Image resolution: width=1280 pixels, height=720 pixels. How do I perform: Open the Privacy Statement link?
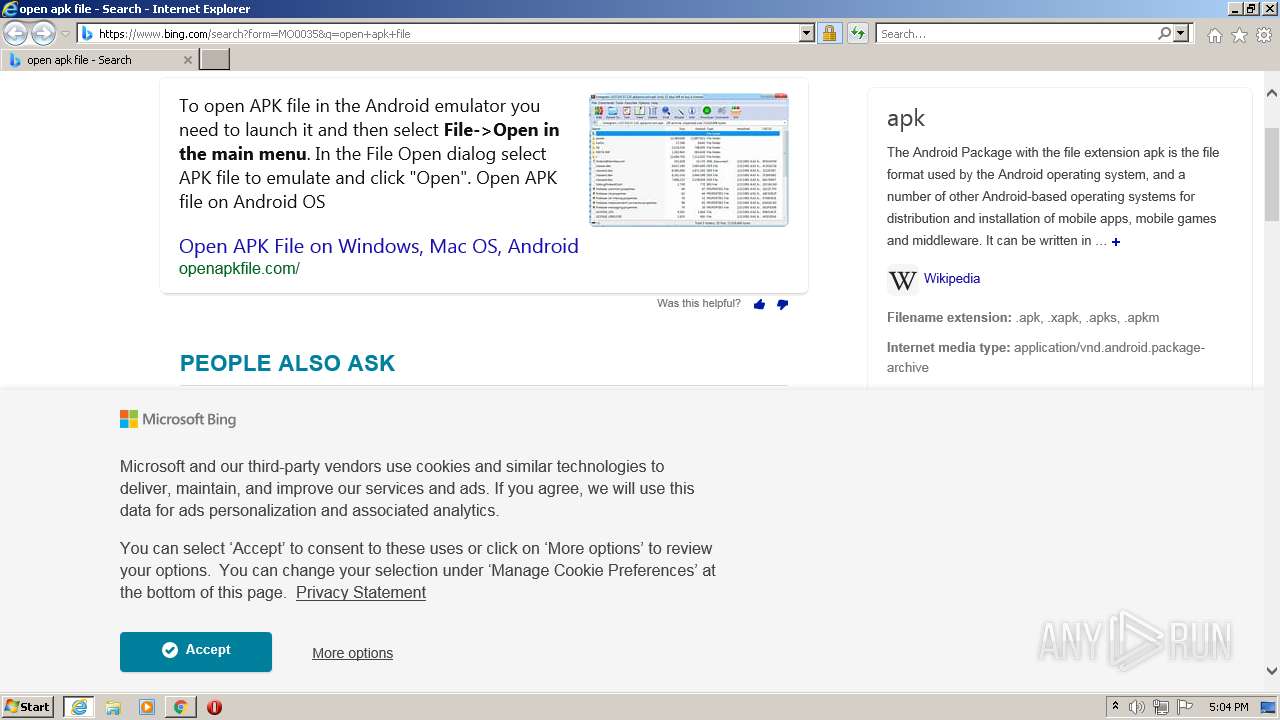[x=361, y=592]
